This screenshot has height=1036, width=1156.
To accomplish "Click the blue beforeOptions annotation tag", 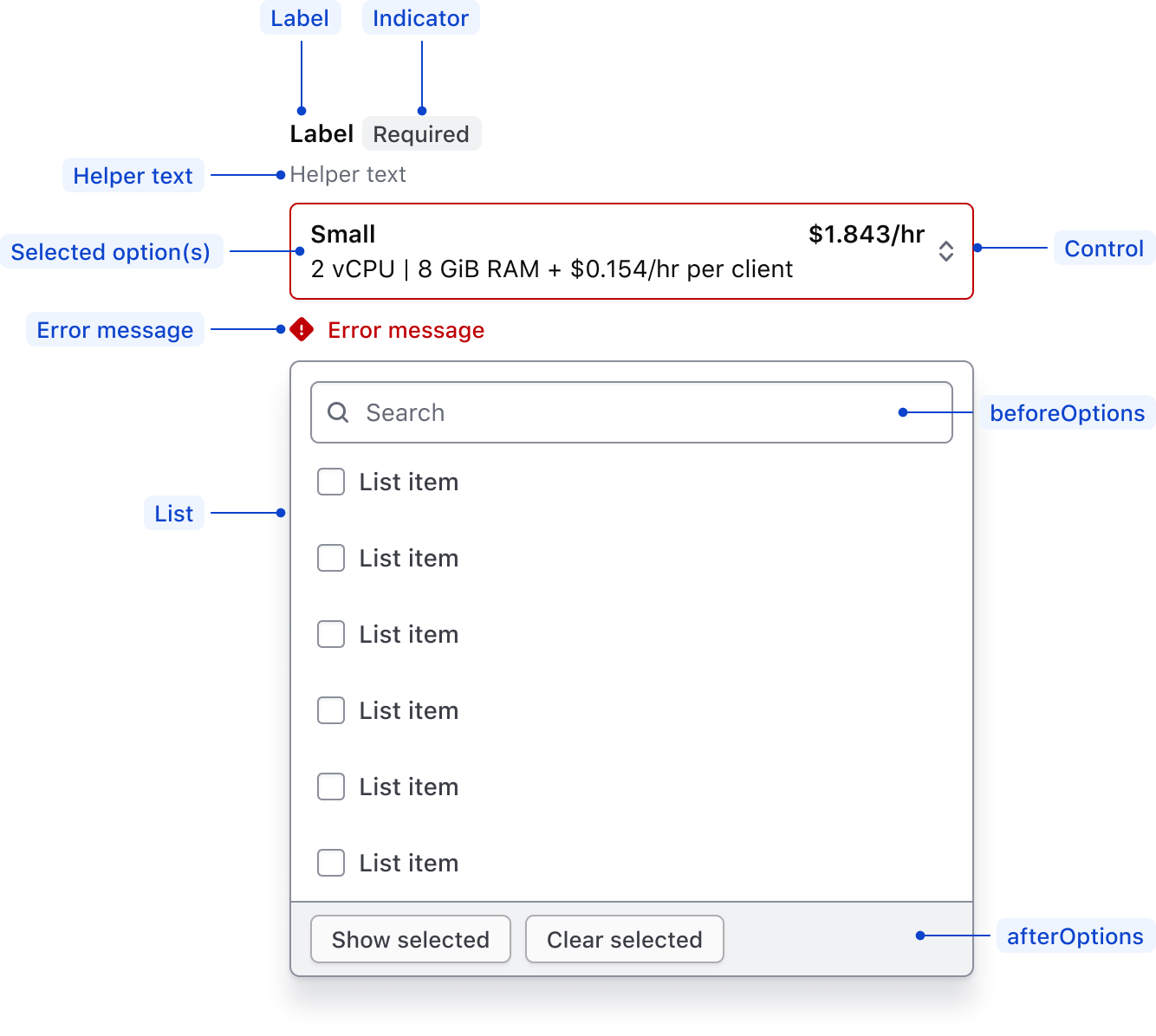I will pos(1067,413).
